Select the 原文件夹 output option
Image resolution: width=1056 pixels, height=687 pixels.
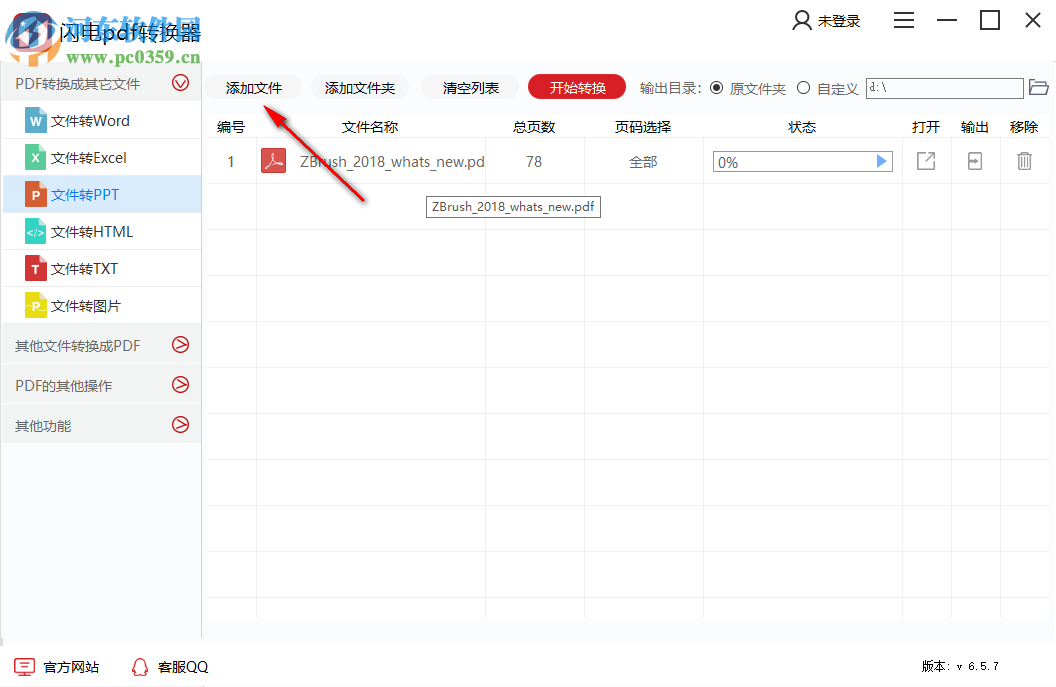tap(716, 88)
